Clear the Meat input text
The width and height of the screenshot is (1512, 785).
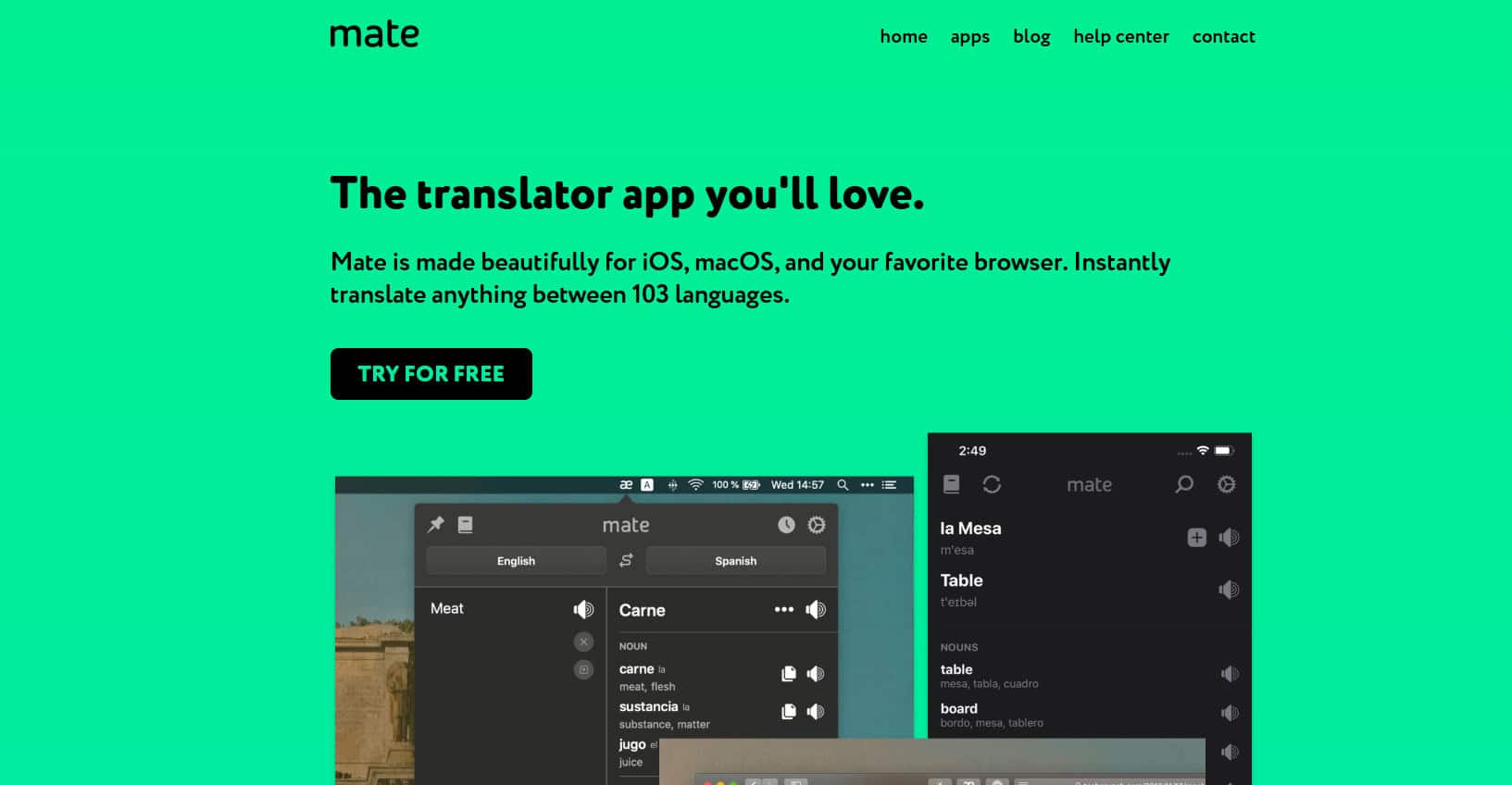[x=583, y=642]
